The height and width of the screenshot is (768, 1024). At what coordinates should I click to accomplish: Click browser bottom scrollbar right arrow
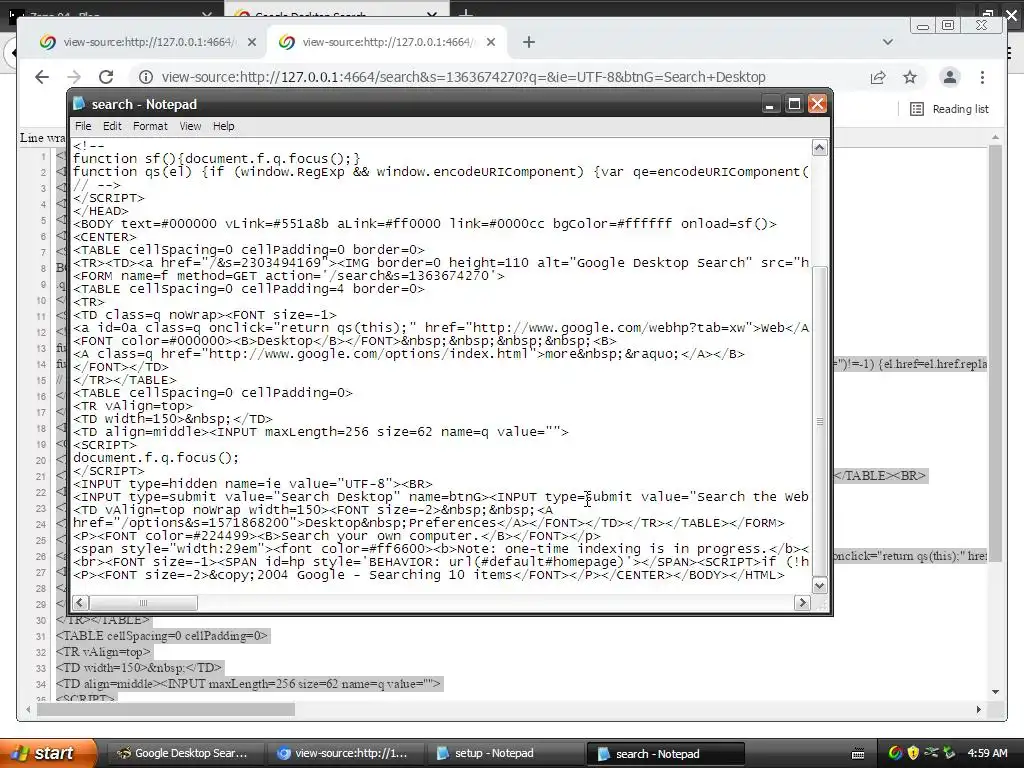click(978, 709)
